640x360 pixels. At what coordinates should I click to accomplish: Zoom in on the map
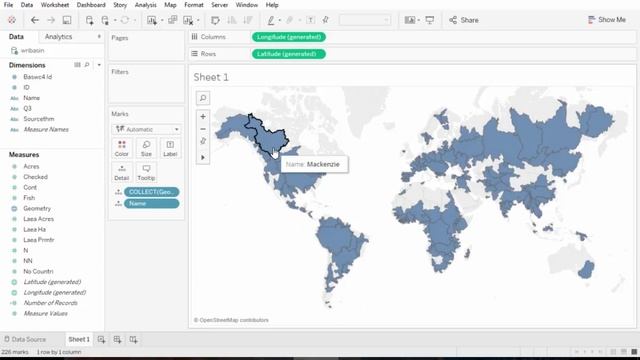203,117
